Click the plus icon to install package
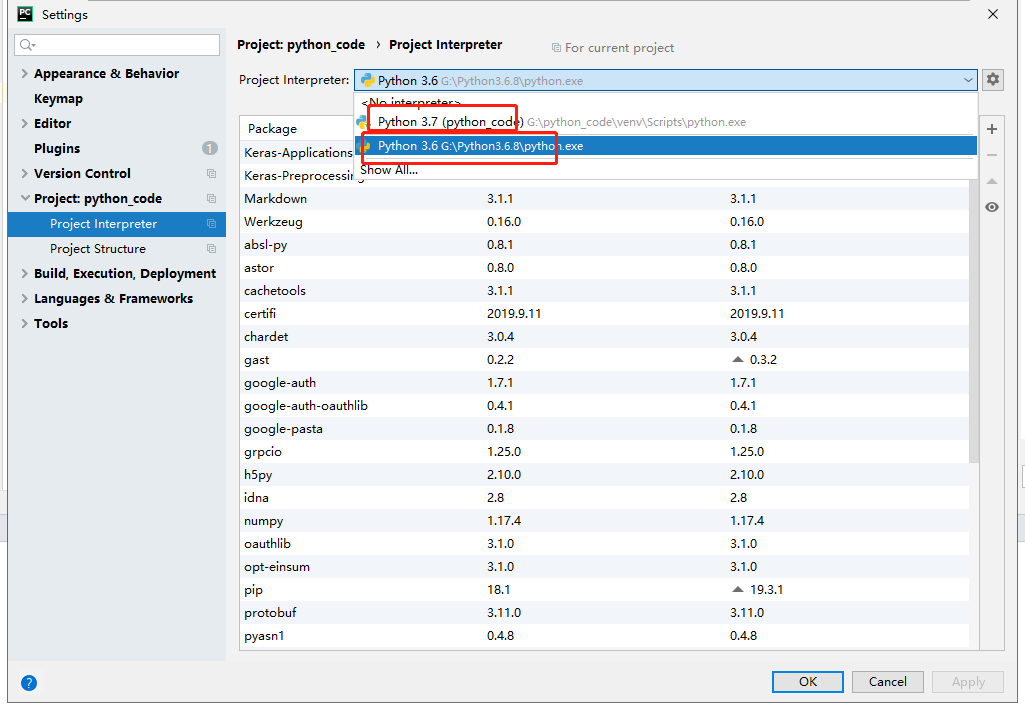The height and width of the screenshot is (710, 1025). 992,129
